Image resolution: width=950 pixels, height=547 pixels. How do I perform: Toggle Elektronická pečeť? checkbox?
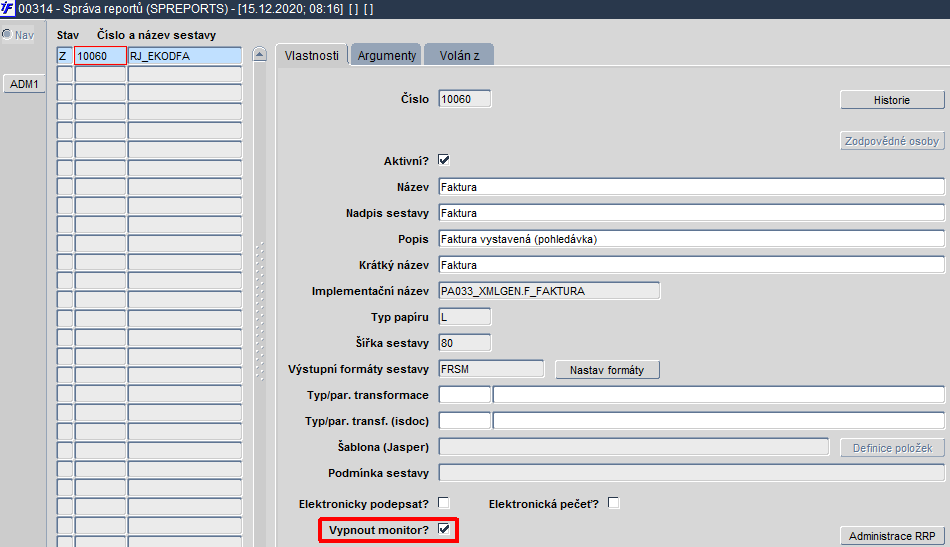pyautogui.click(x=614, y=503)
